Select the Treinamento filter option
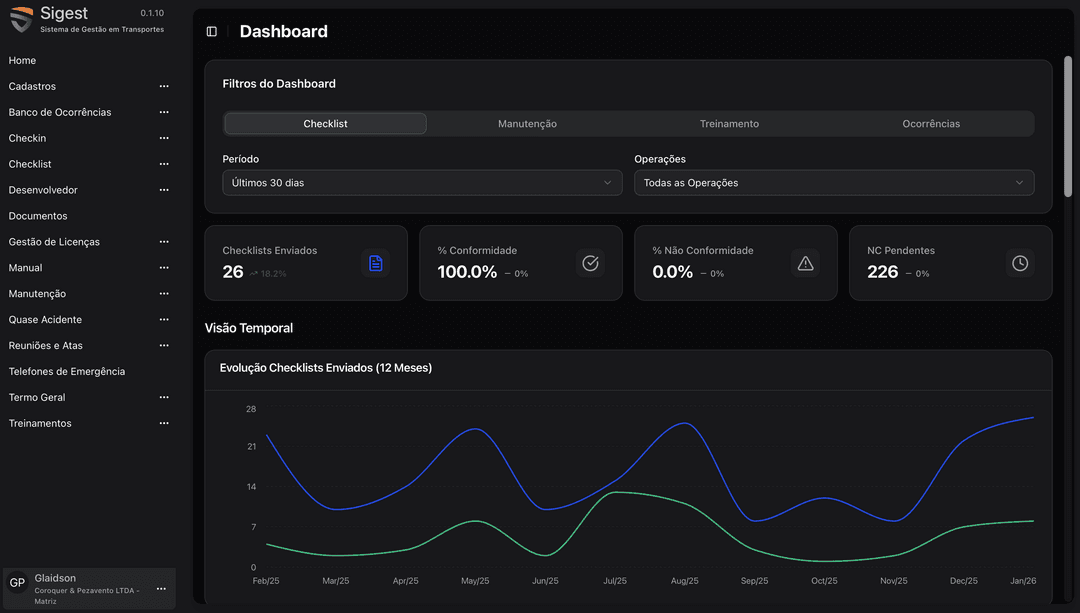 tap(729, 123)
